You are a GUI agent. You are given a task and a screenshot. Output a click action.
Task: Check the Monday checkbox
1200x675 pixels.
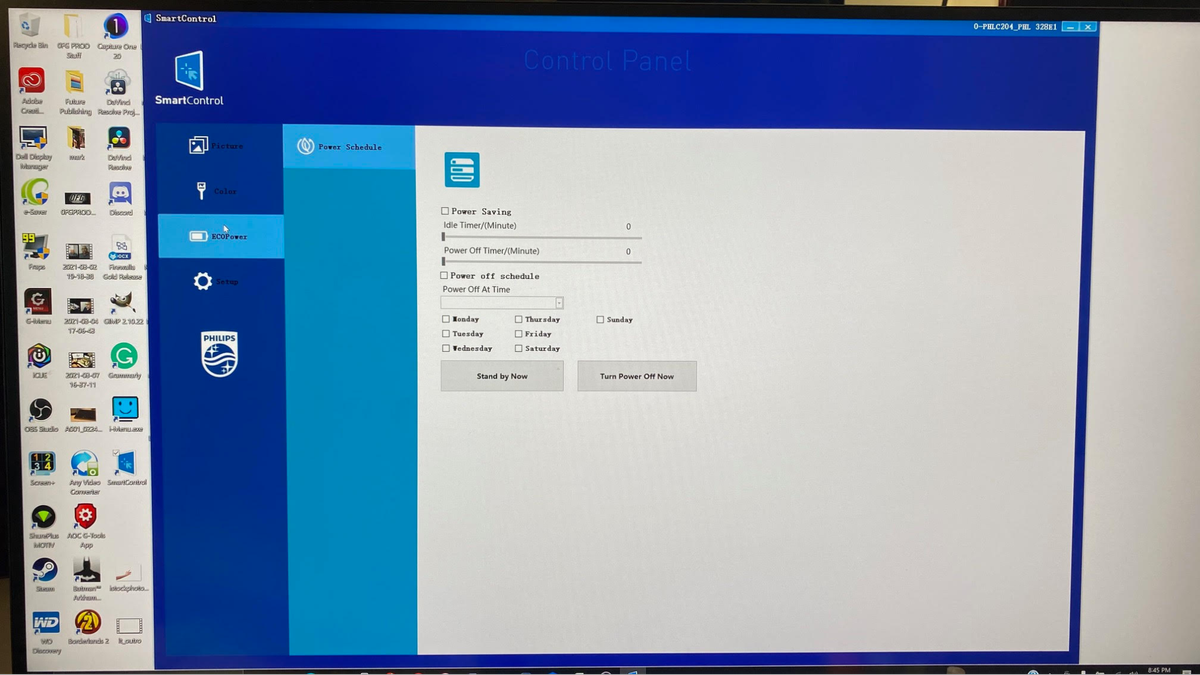tap(445, 319)
